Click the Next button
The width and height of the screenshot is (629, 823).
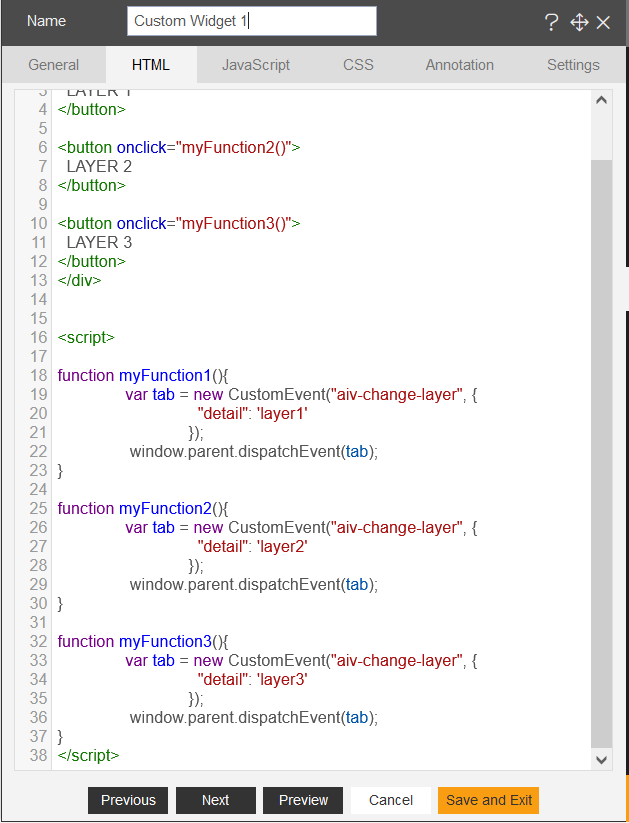(216, 800)
